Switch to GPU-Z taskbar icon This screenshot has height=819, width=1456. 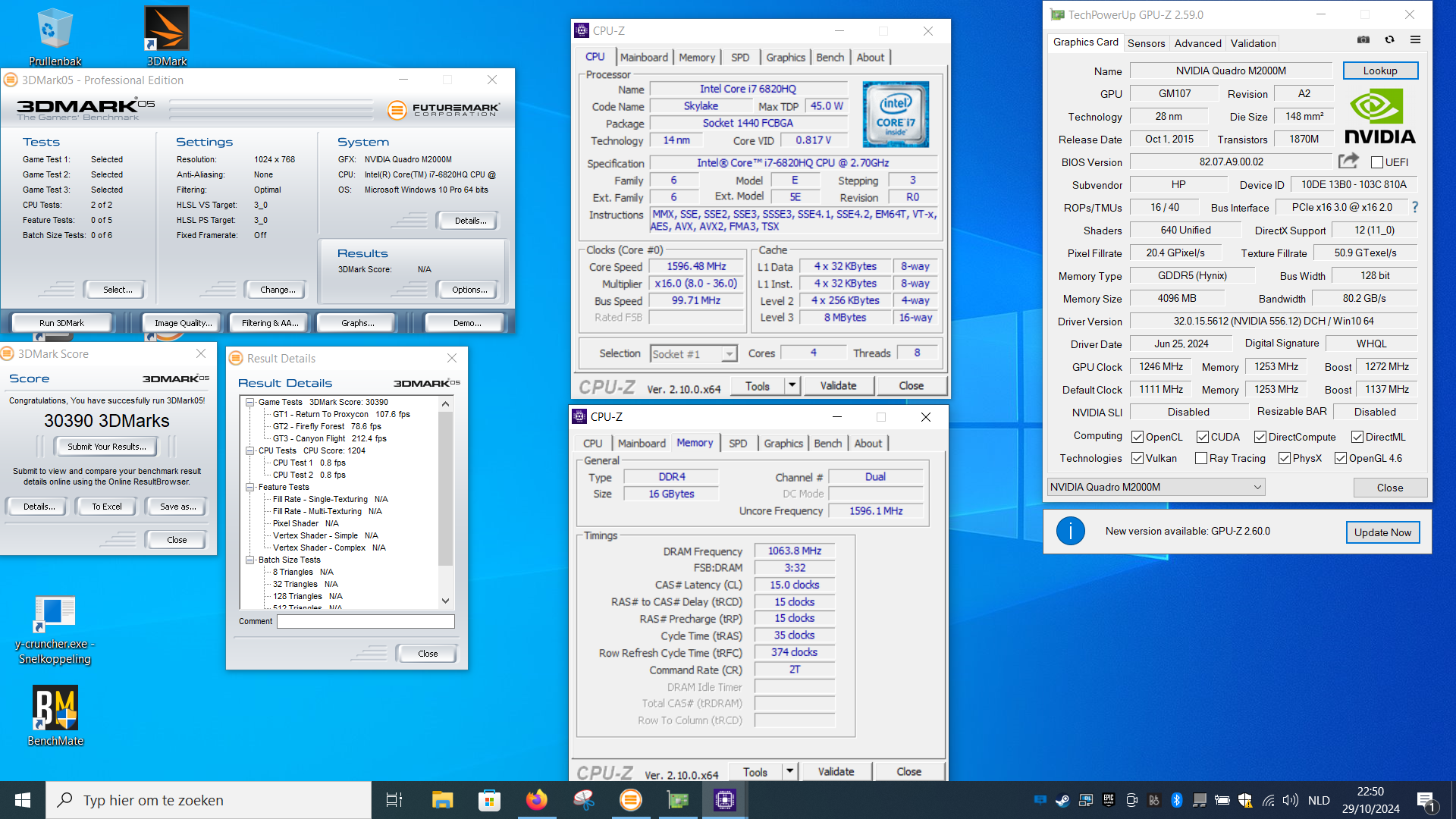(678, 800)
